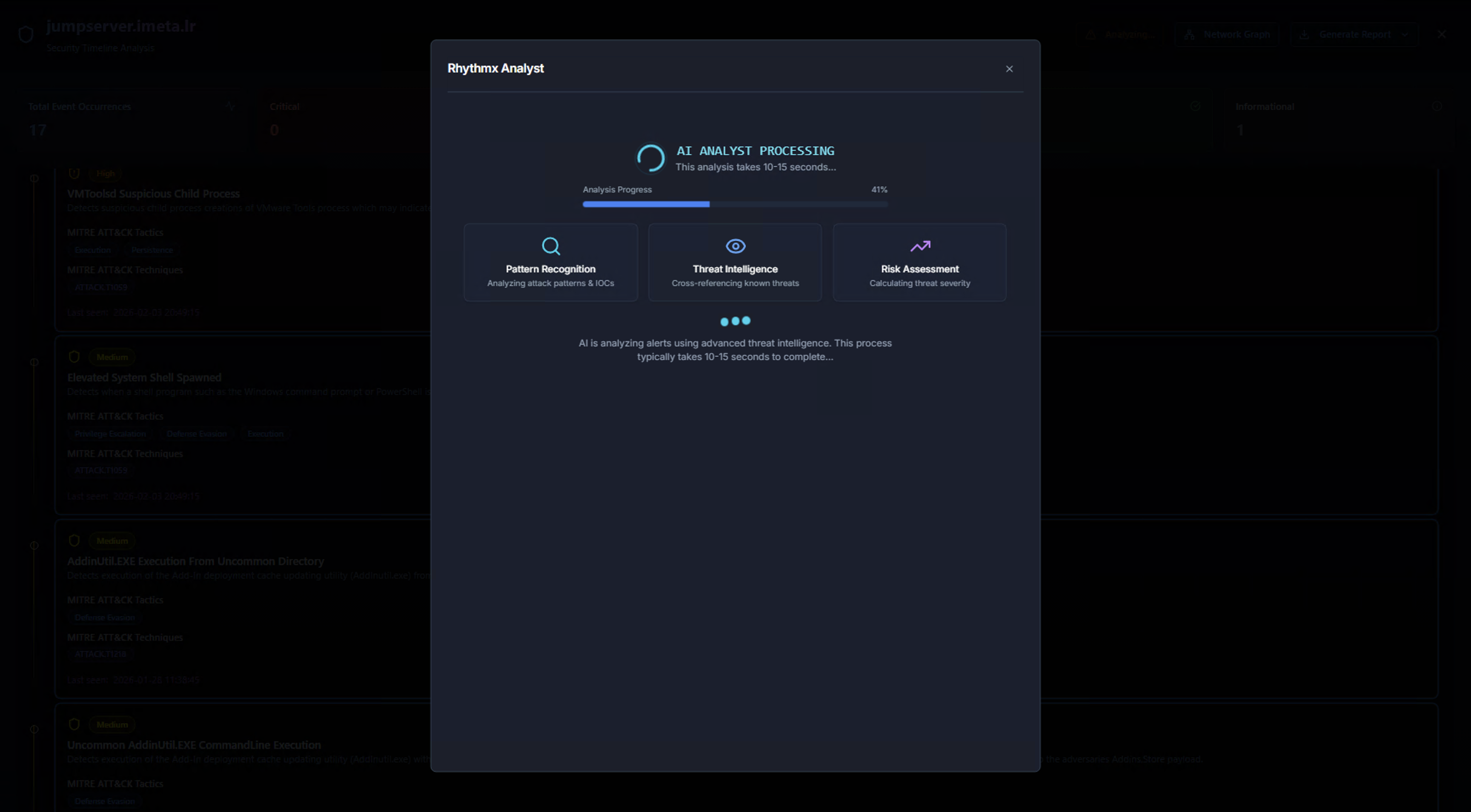Click the Threat Intelligence eye icon
The image size is (1471, 812).
[735, 246]
